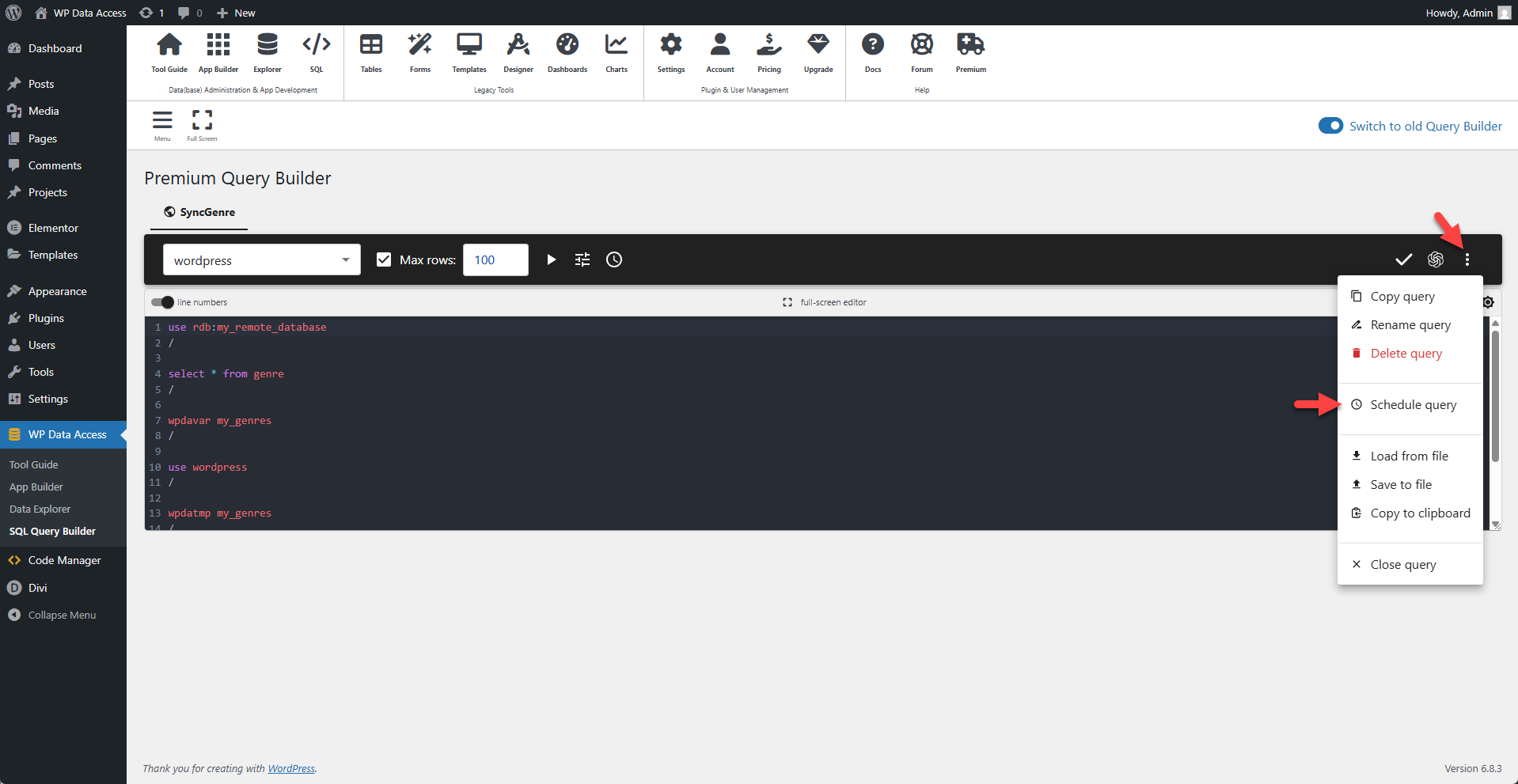Click the AI assistant icon in the query toolbar
Image resolution: width=1518 pixels, height=784 pixels.
click(1436, 259)
